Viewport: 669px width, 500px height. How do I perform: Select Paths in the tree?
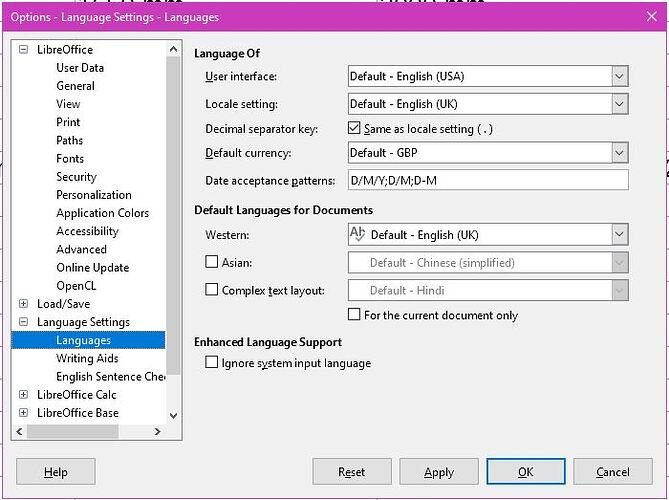coord(70,140)
